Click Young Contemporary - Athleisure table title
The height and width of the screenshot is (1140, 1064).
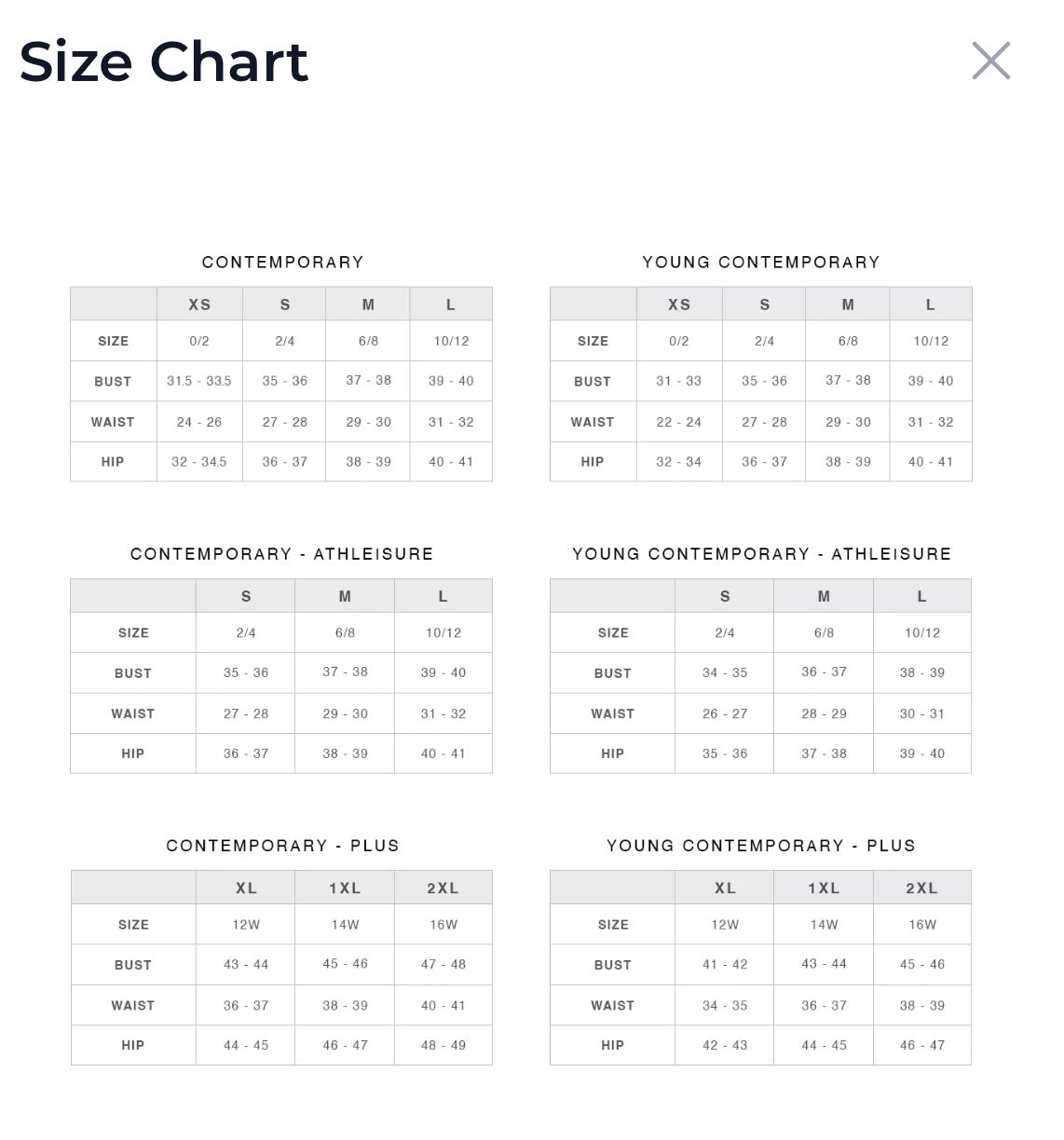762,554
